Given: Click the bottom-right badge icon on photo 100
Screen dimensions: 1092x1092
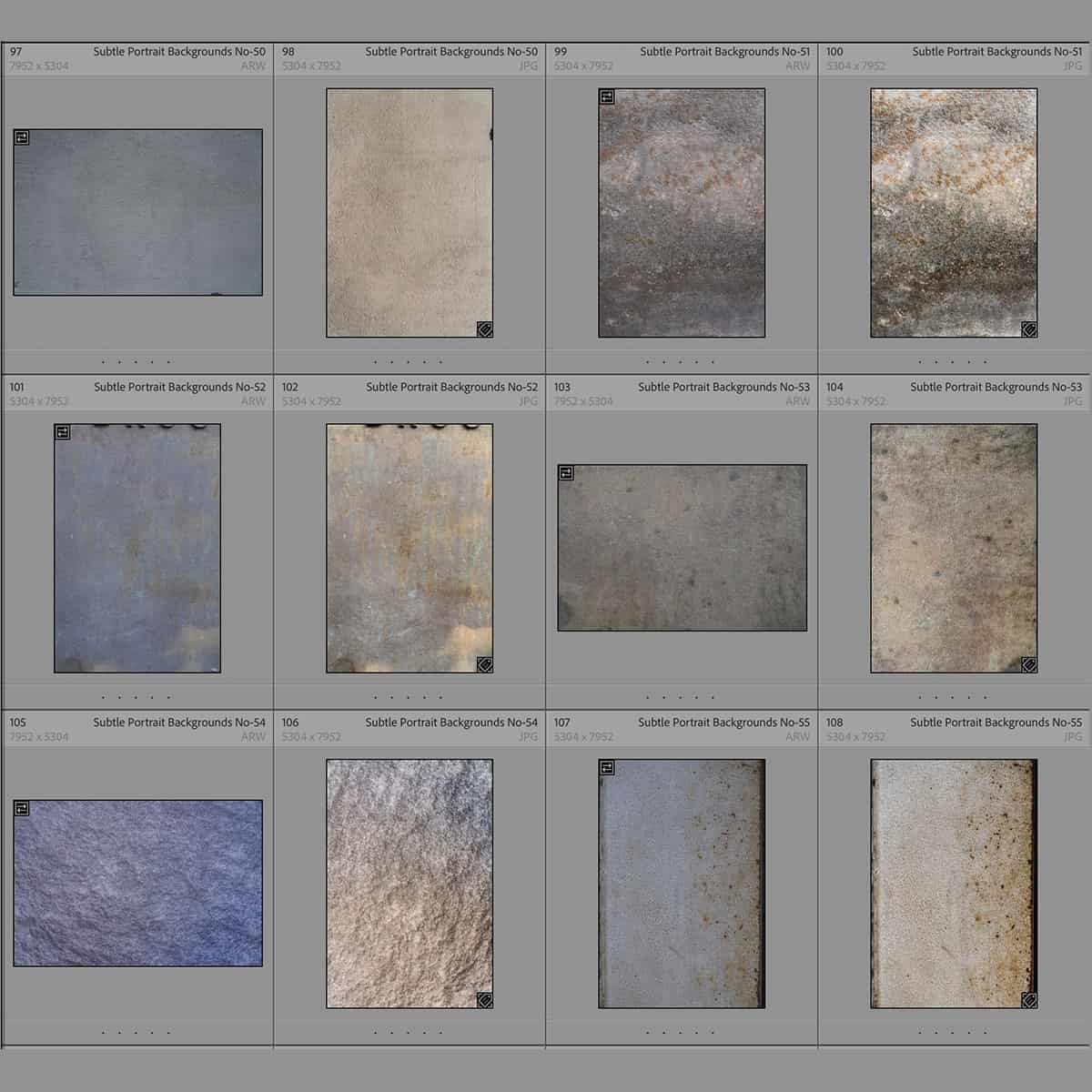Looking at the screenshot, I should point(1029,329).
